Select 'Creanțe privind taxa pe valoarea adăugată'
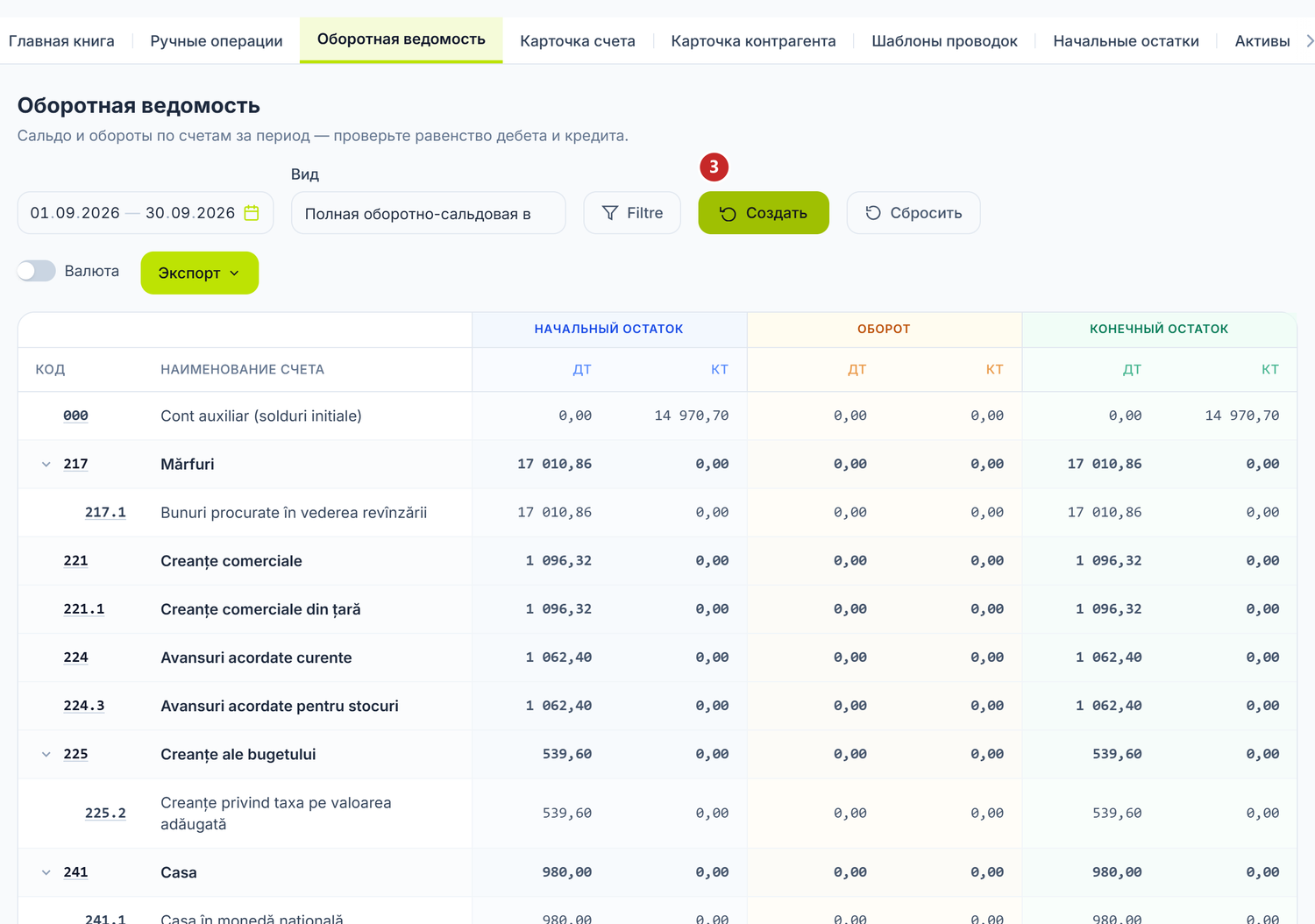 point(276,814)
